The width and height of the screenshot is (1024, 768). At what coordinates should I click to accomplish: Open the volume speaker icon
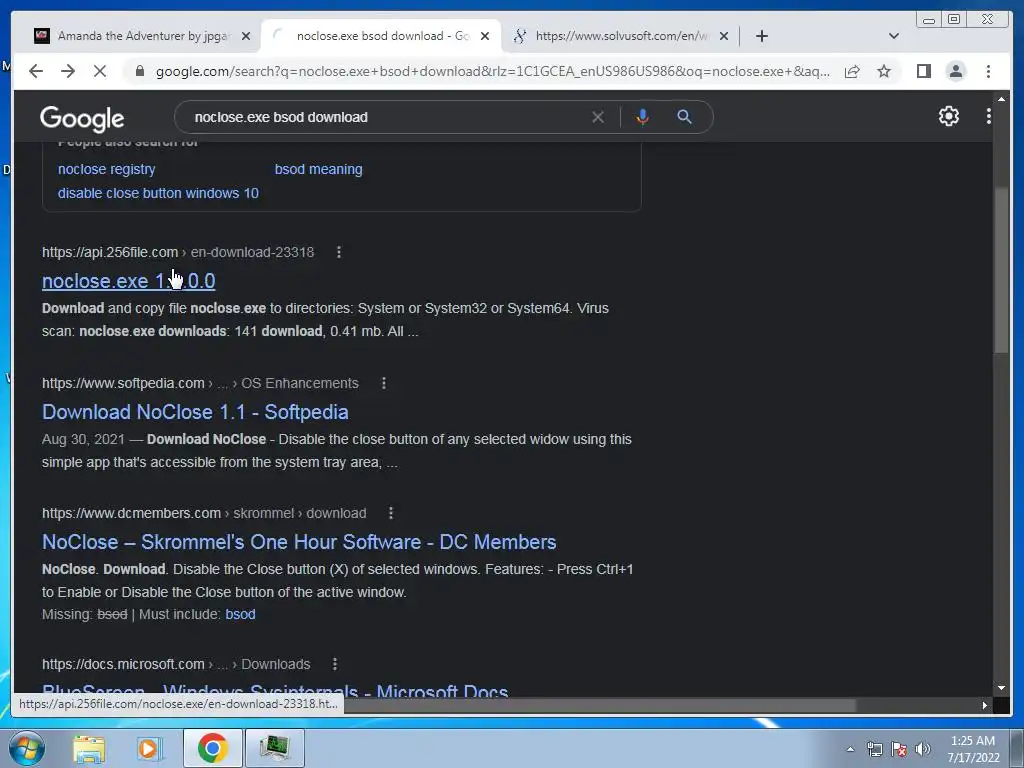923,749
